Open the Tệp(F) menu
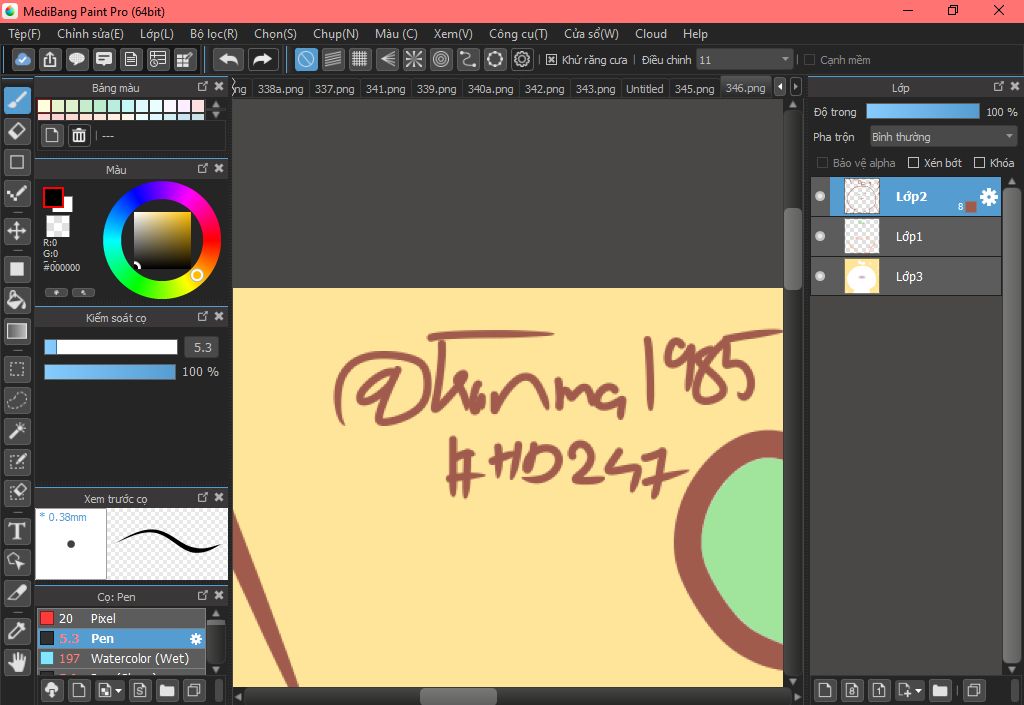Screen dimensions: 1024x705 (x=24, y=33)
